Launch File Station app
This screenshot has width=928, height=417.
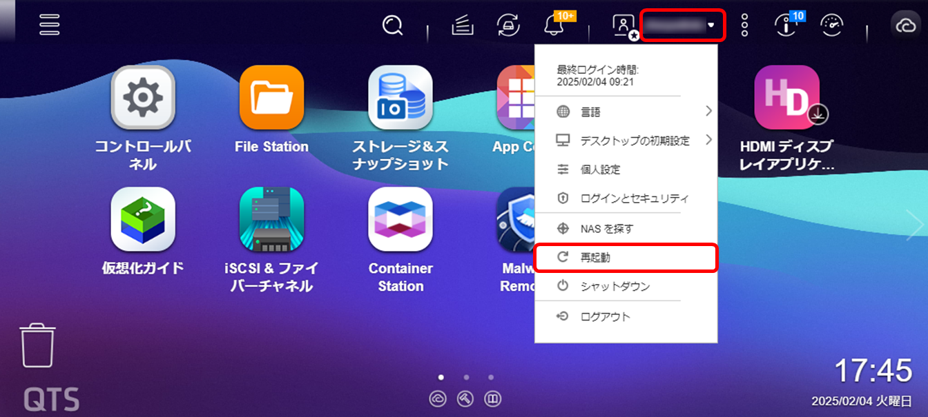272,98
